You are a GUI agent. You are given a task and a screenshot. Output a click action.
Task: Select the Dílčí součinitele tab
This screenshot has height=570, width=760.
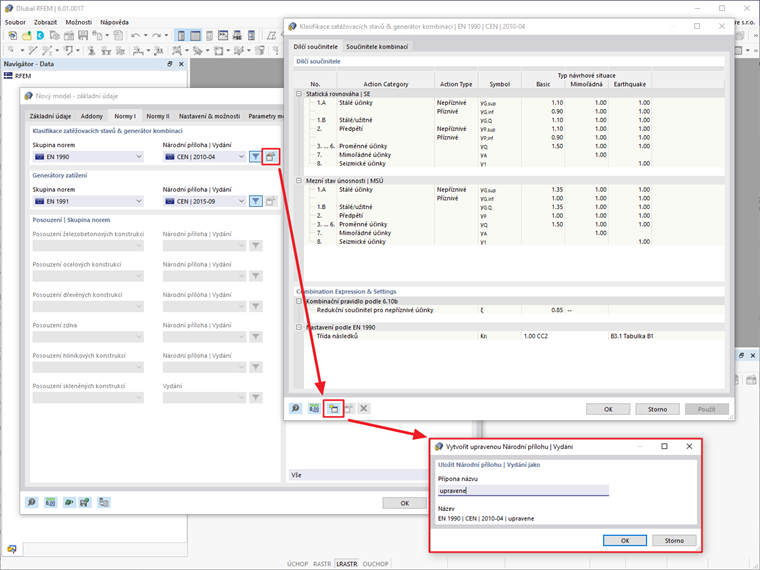[x=316, y=47]
